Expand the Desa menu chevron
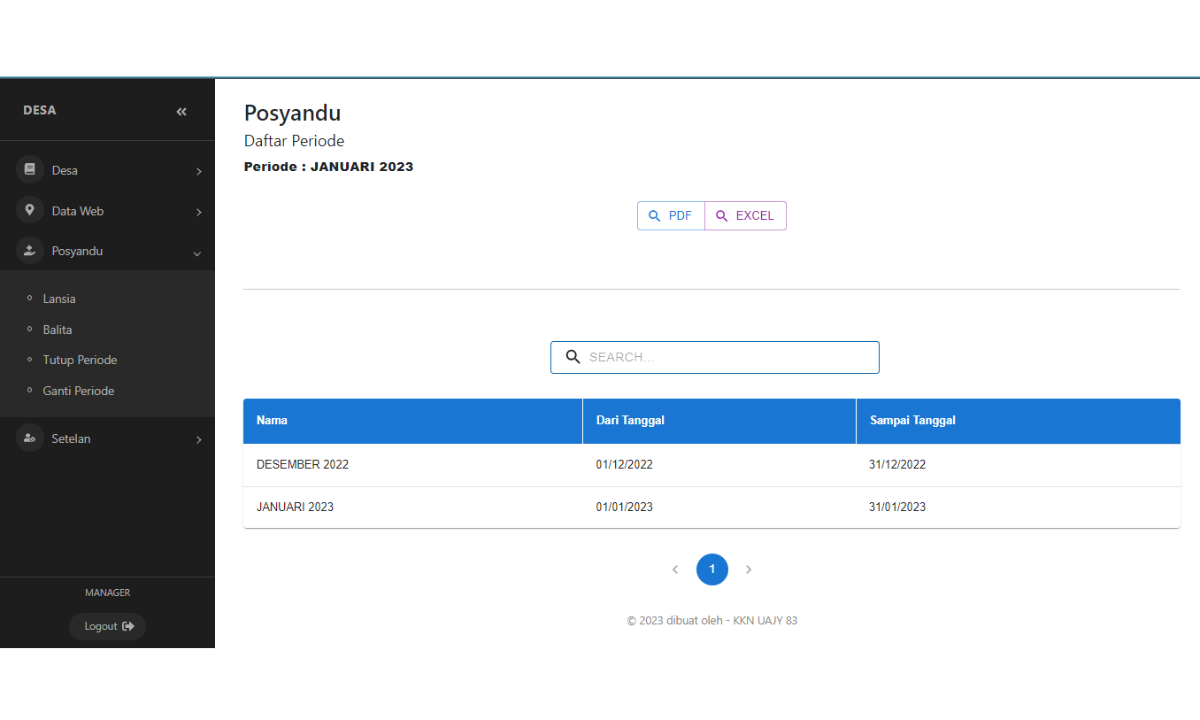Image resolution: width=1200 pixels, height=720 pixels. tap(198, 171)
